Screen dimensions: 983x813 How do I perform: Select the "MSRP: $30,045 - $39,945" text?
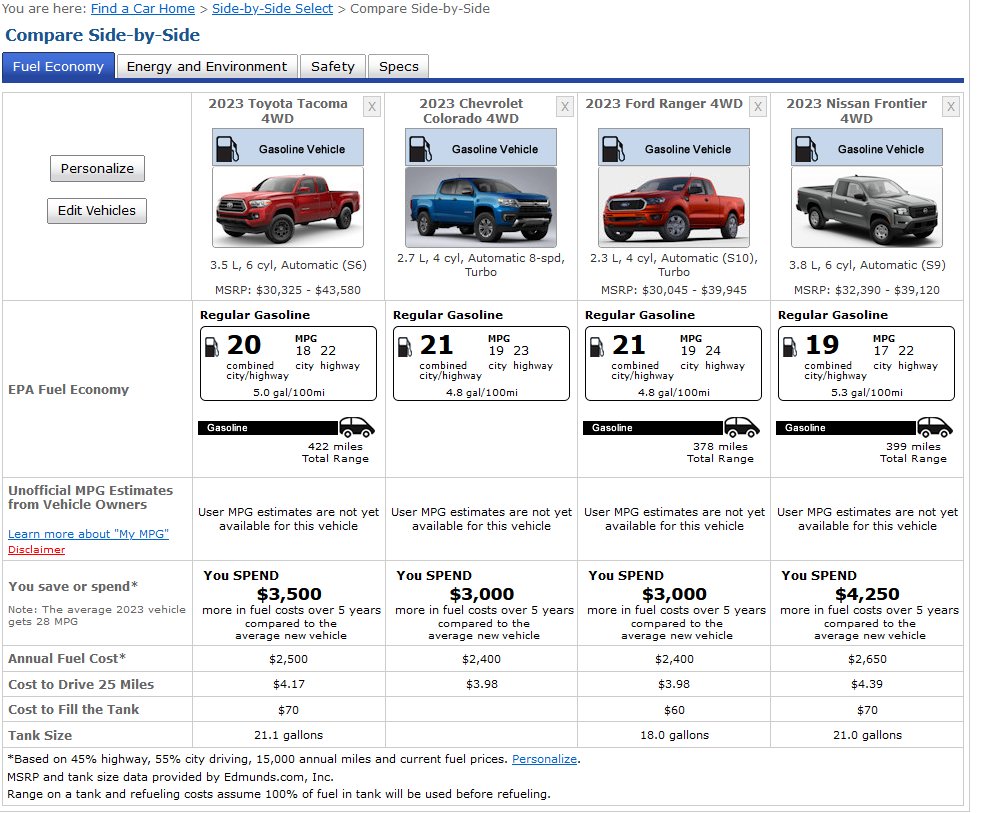click(x=674, y=290)
